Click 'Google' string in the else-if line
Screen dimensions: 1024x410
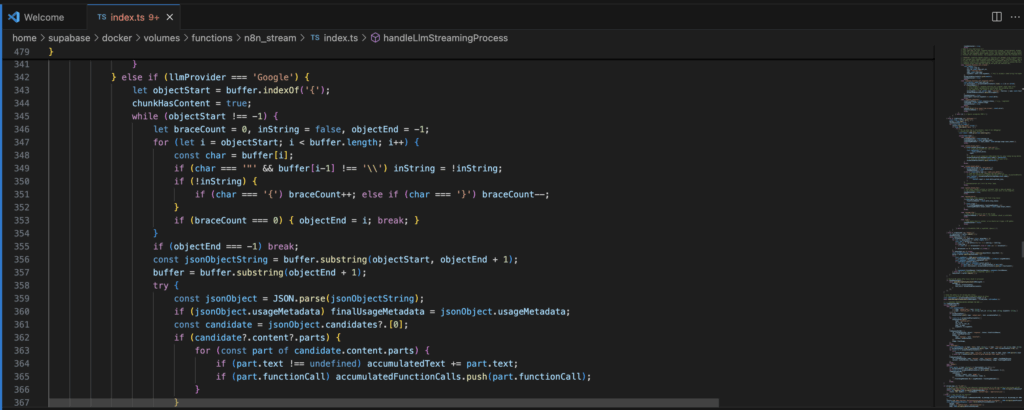click(272, 77)
